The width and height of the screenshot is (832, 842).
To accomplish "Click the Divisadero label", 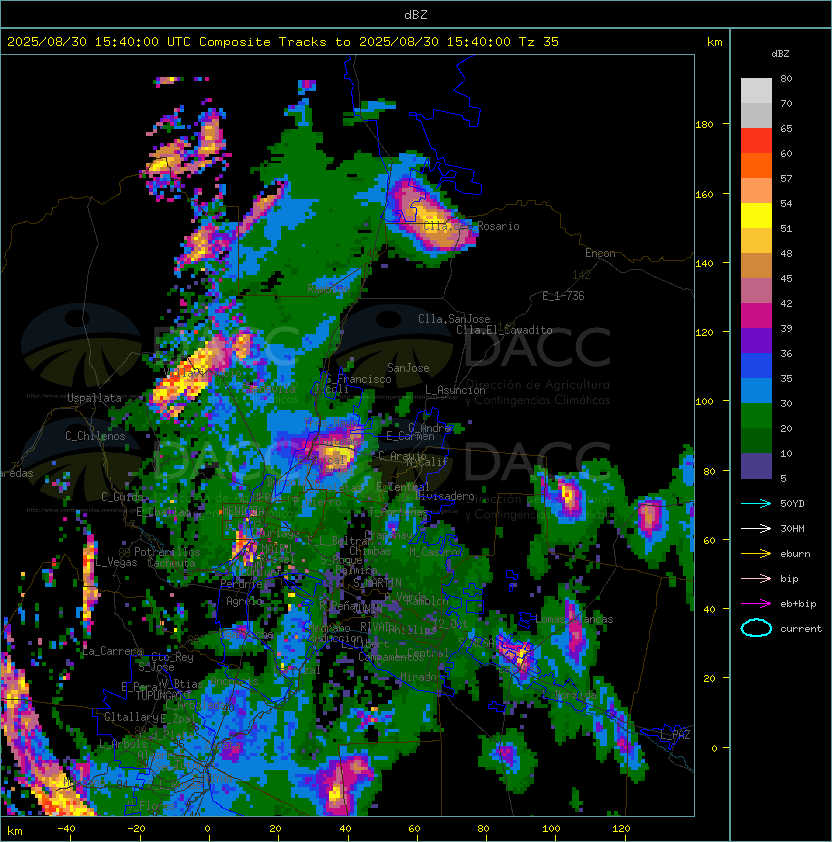I will [x=444, y=496].
